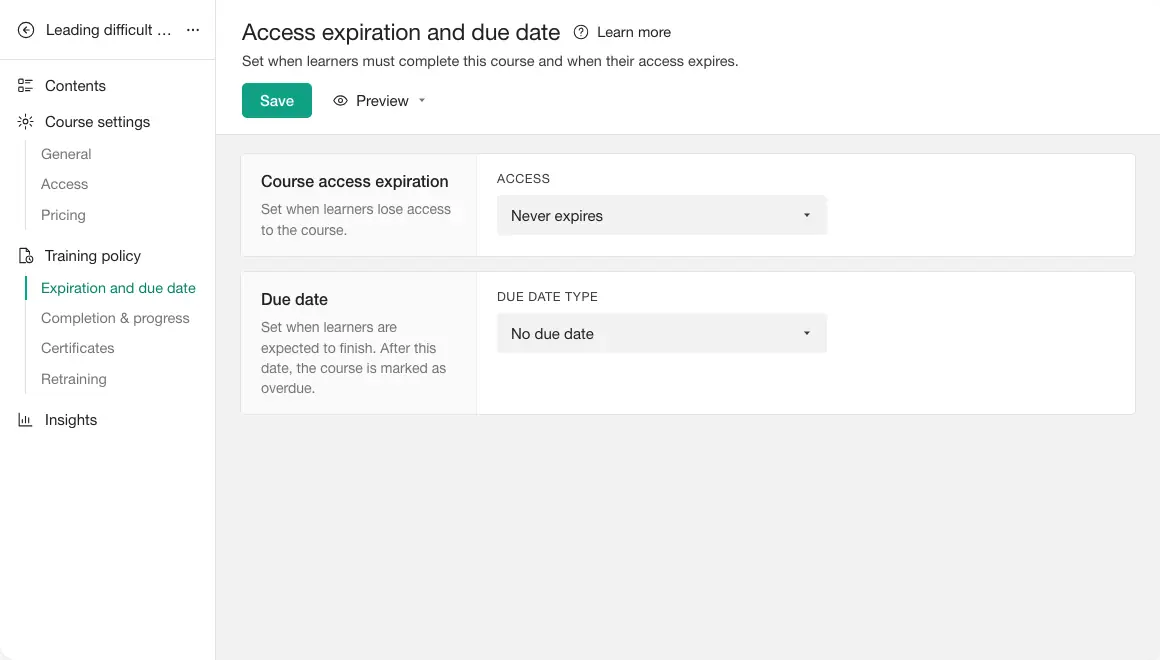This screenshot has width=1160, height=660.
Task: Click the Insights bar chart icon
Action: click(x=25, y=420)
